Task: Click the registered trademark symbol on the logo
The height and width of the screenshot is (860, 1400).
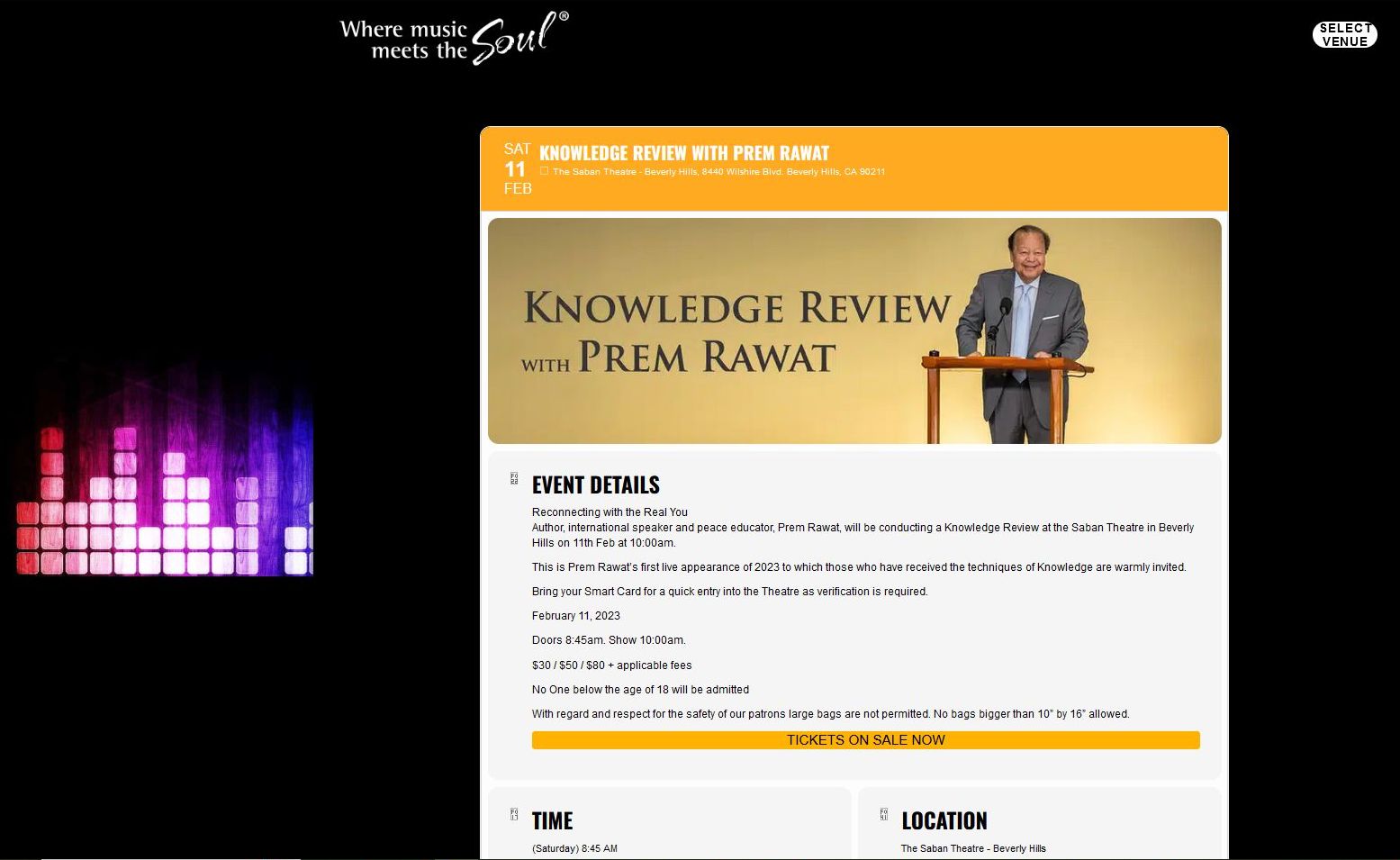Action: [565, 15]
